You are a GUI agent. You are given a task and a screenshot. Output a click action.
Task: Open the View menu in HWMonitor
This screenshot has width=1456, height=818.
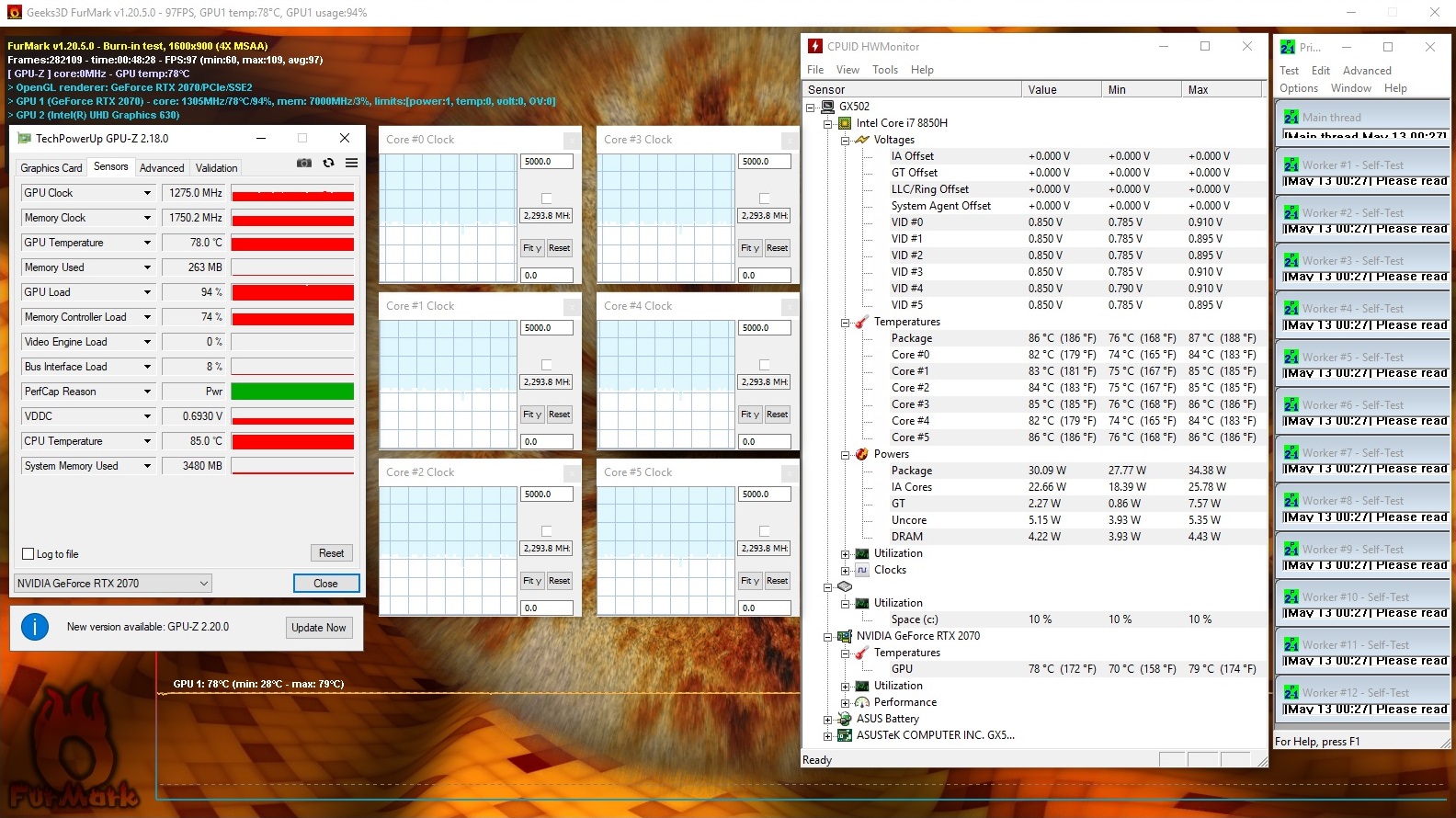click(847, 70)
